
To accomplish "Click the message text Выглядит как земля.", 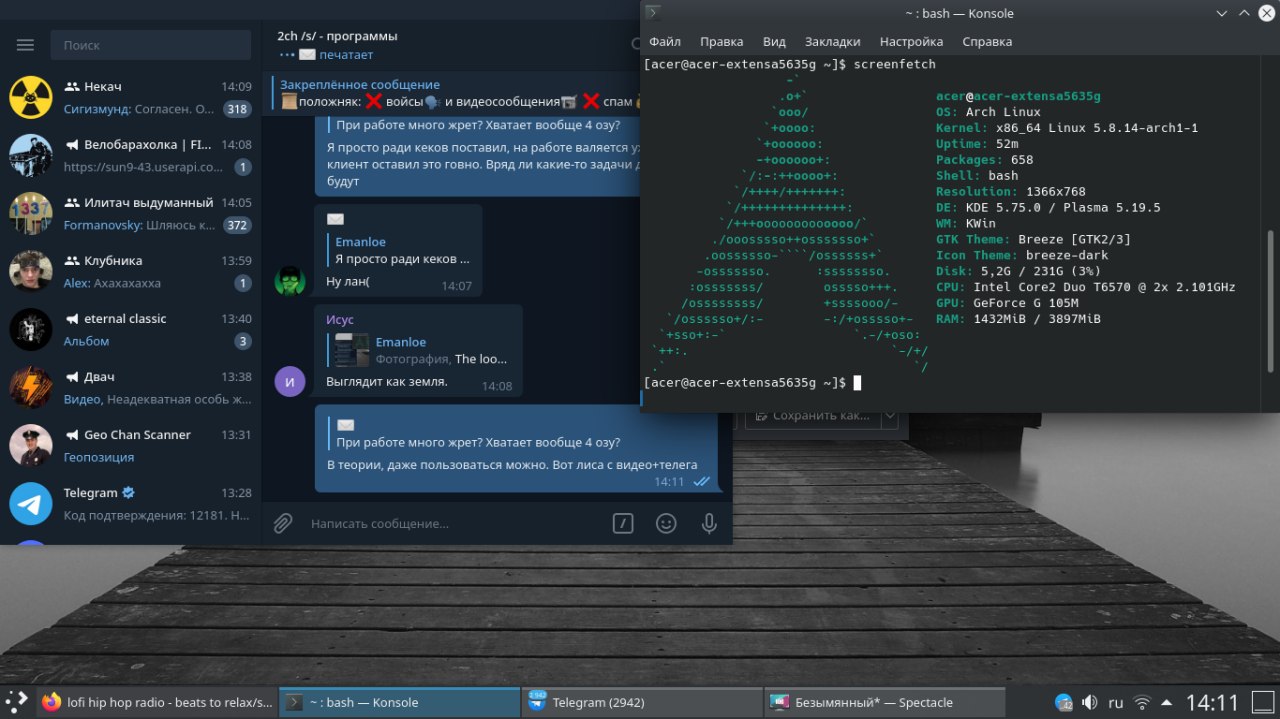I will click(x=387, y=382).
